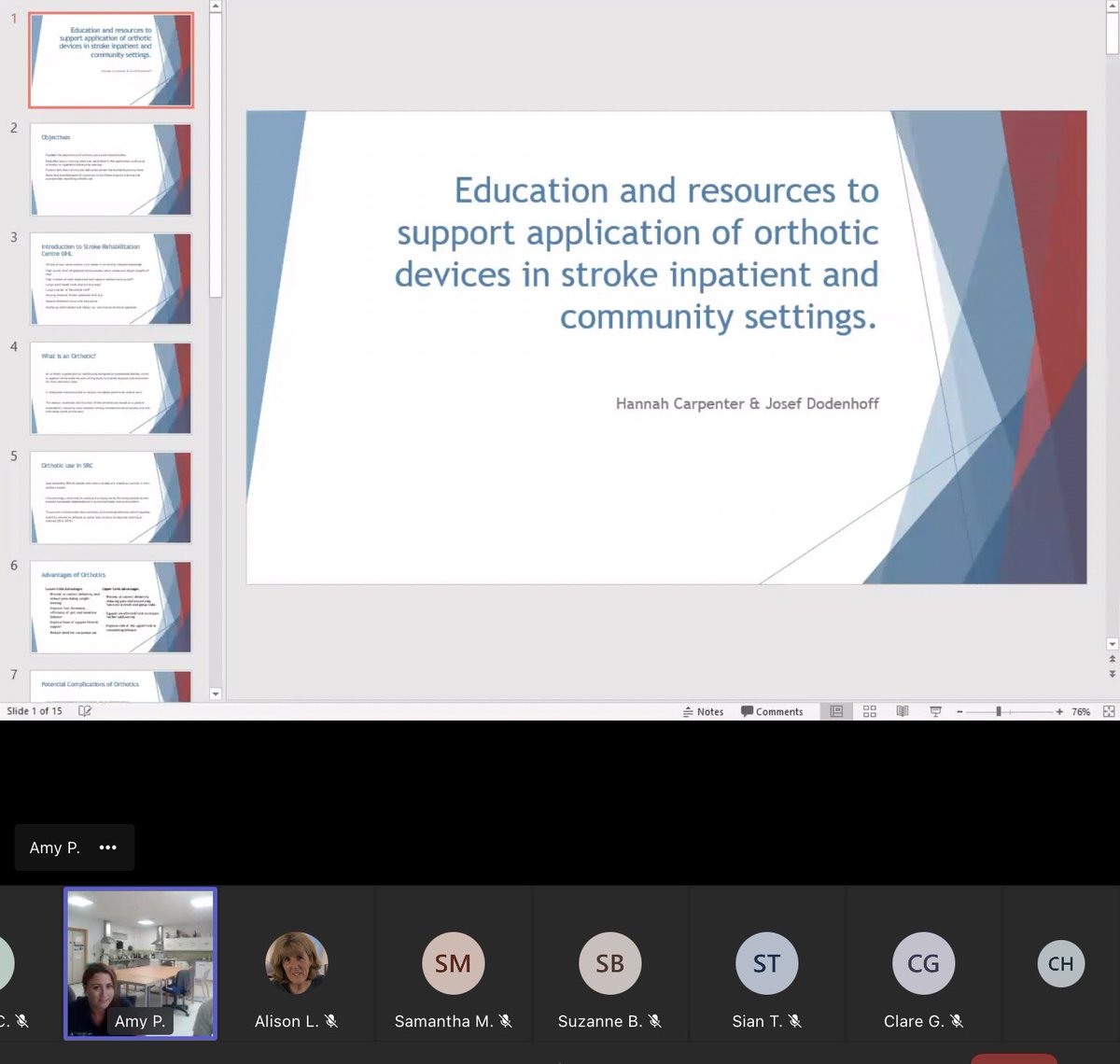The image size is (1120, 1064).
Task: Select slide 6 Advantages of Orthotics thumbnail
Action: 111,607
